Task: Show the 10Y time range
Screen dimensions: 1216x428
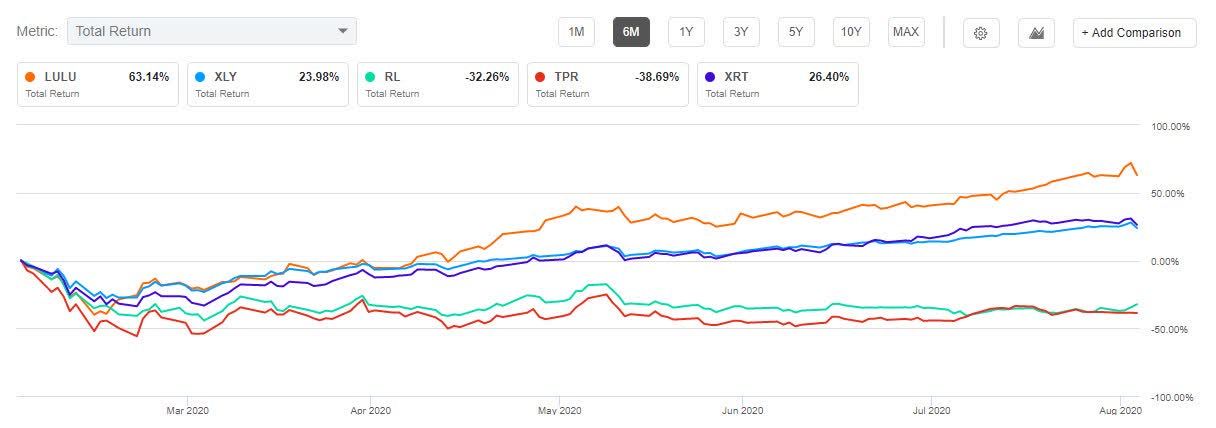Action: [851, 32]
